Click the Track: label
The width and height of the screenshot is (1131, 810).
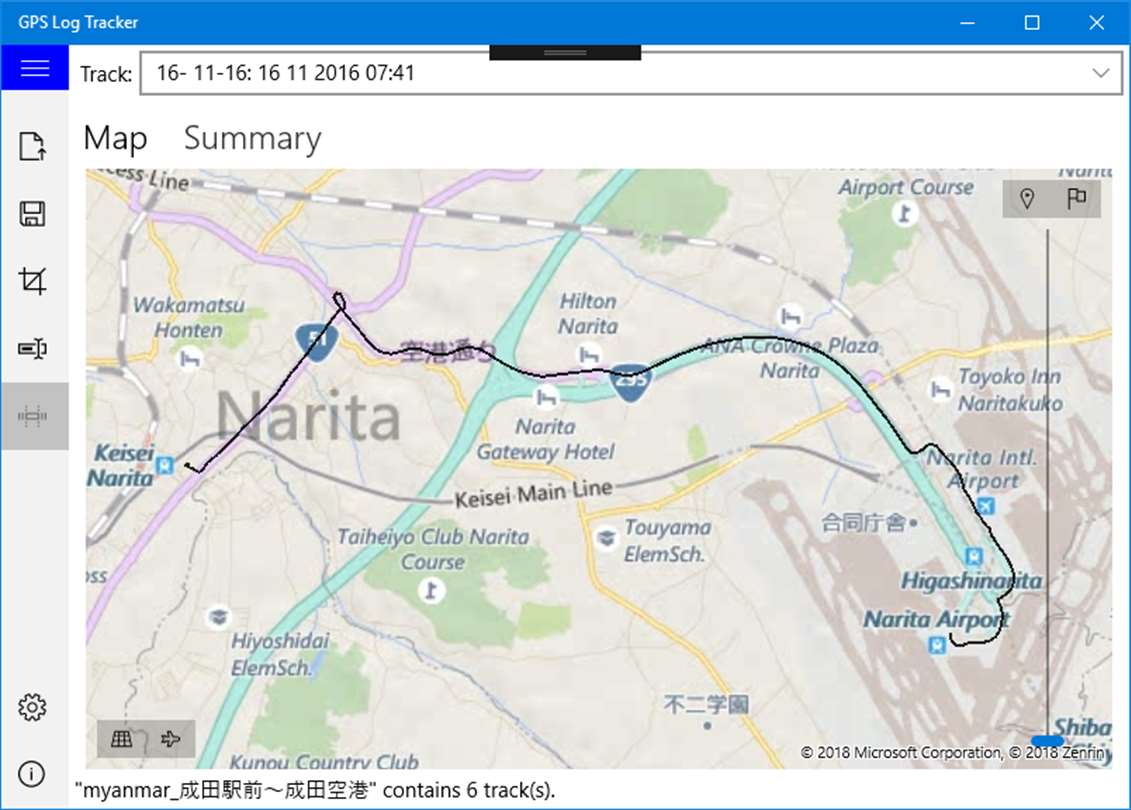(106, 74)
